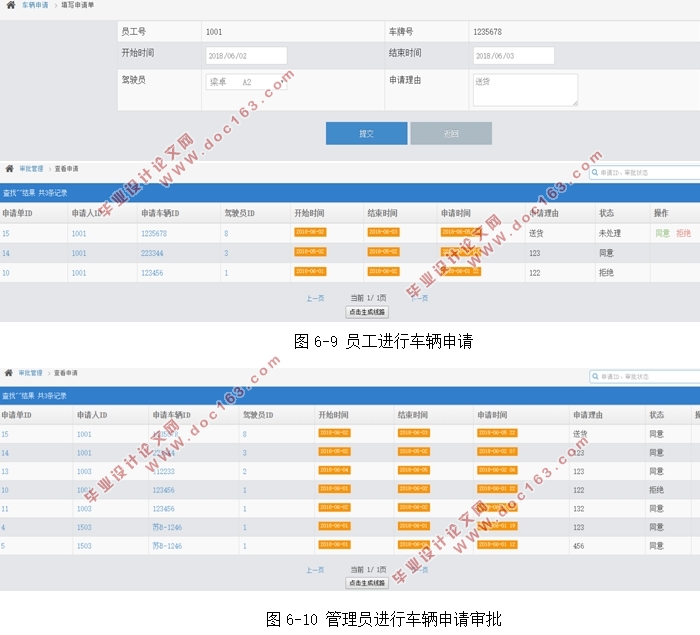
Task: Click the search magnifier icon in the bottom panel
Action: [x=595, y=376]
